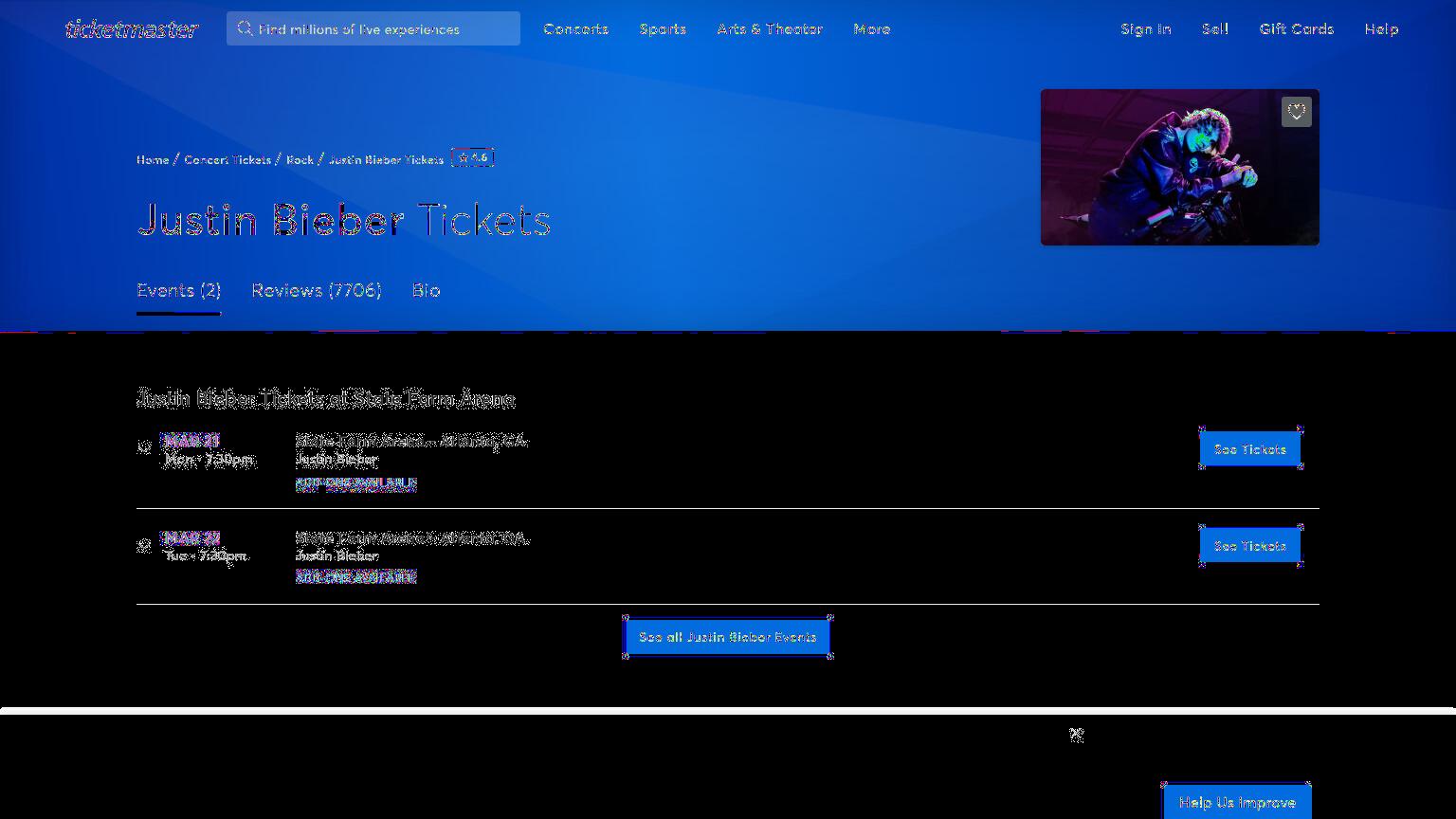This screenshot has height=819, width=1456.
Task: Click the Ticketmaster logo
Action: (132, 29)
